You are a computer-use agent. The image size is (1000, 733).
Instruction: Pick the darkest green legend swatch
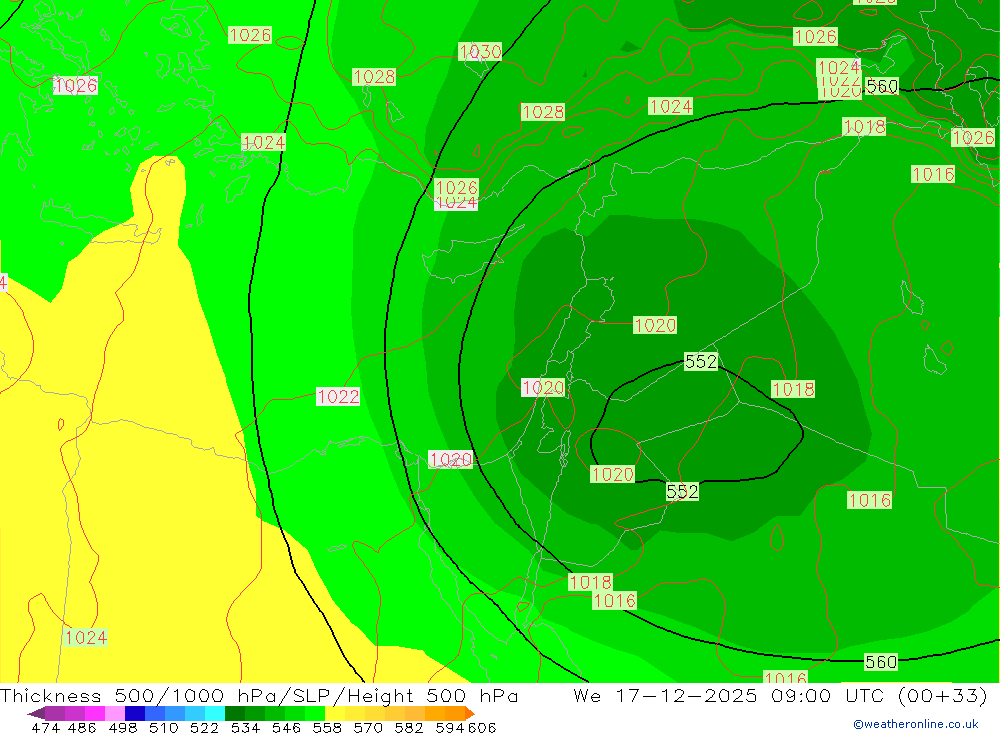click(x=235, y=713)
